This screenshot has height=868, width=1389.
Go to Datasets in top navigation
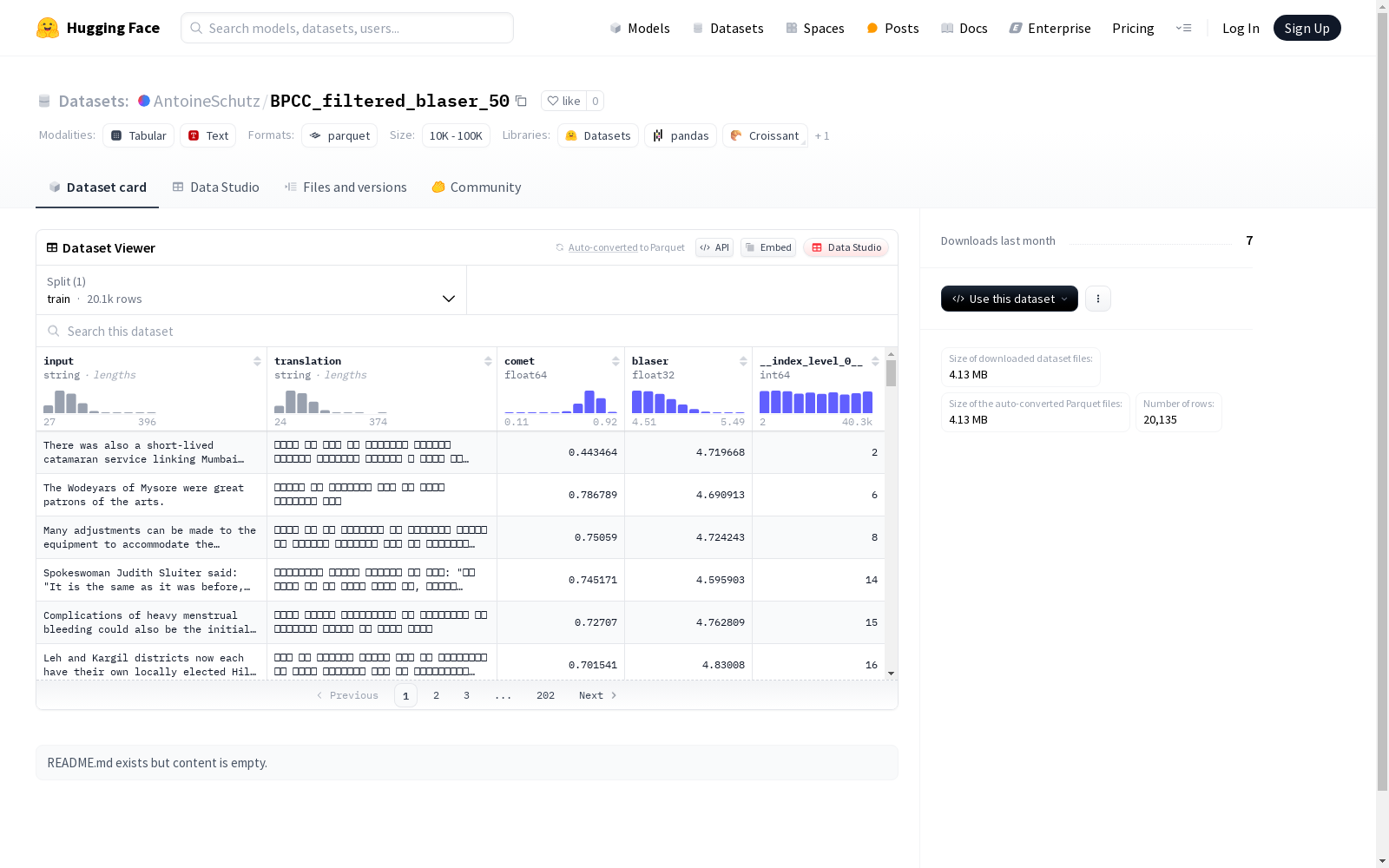coord(727,28)
